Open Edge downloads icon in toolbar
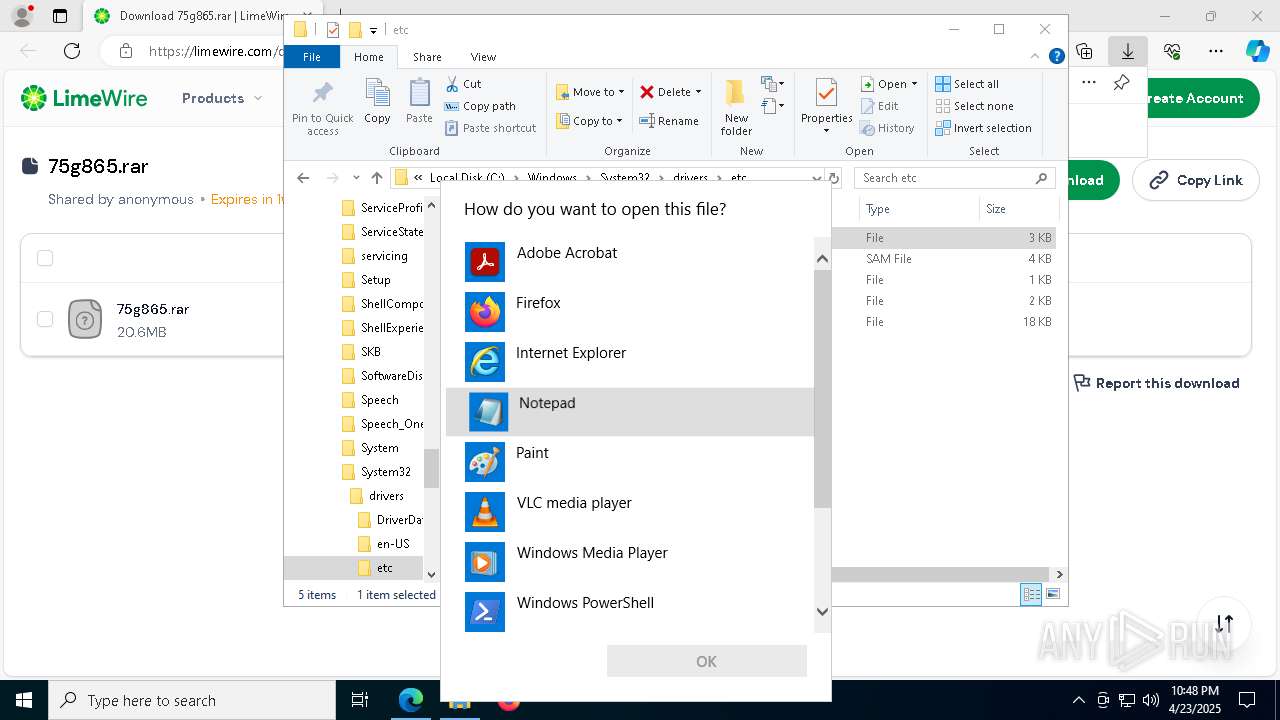This screenshot has width=1280, height=720. click(1128, 51)
